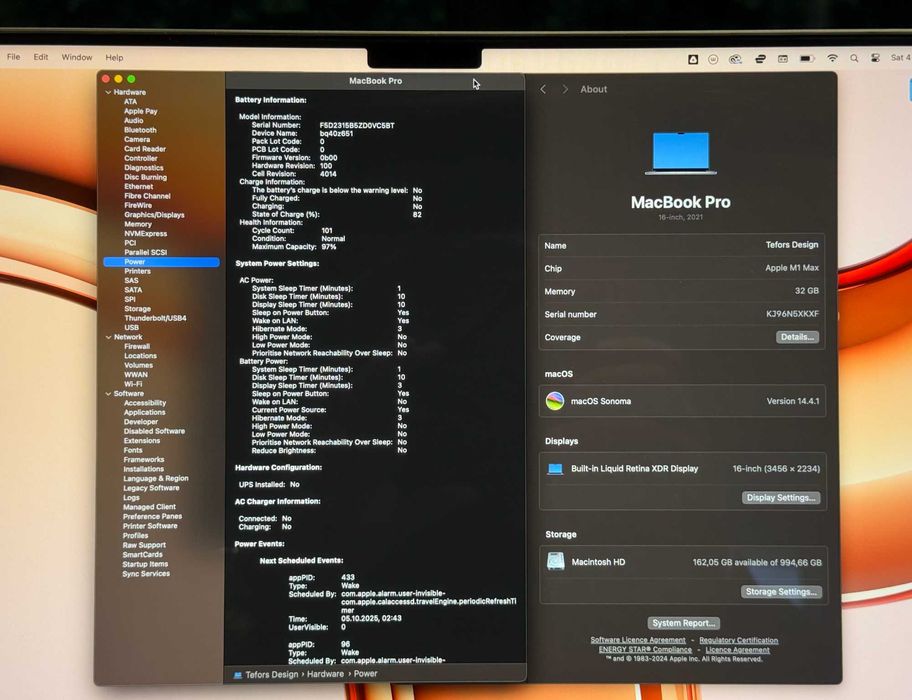Open the Google Drive menu bar icon
This screenshot has height=700, width=912.
click(693, 59)
